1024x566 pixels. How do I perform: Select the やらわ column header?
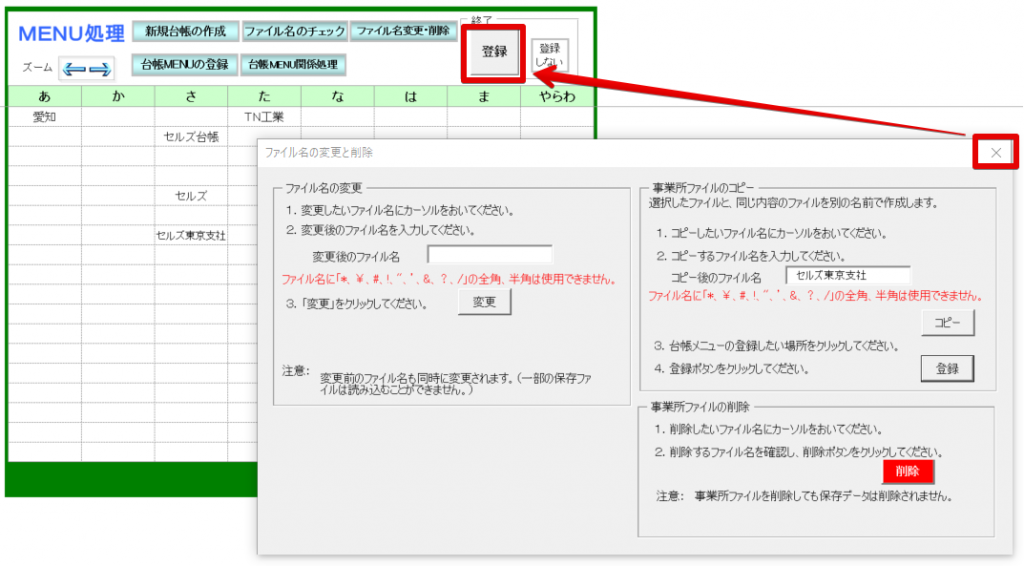(x=557, y=97)
